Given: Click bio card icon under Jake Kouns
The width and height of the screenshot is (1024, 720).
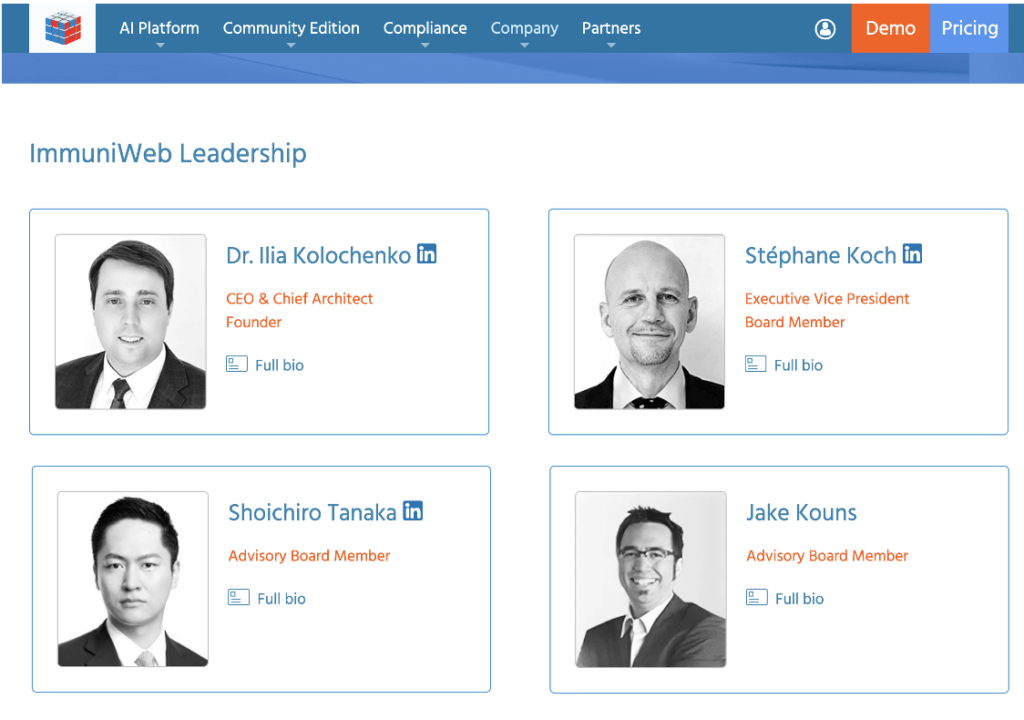Looking at the screenshot, I should click(757, 598).
